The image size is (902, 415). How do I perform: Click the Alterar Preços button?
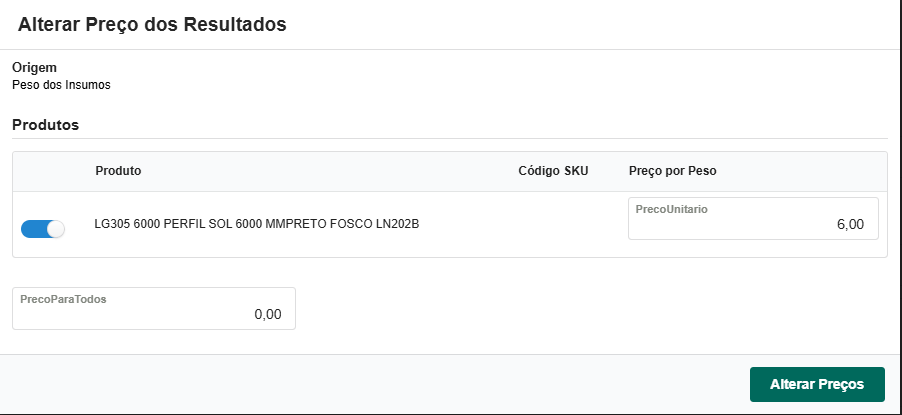tap(817, 384)
